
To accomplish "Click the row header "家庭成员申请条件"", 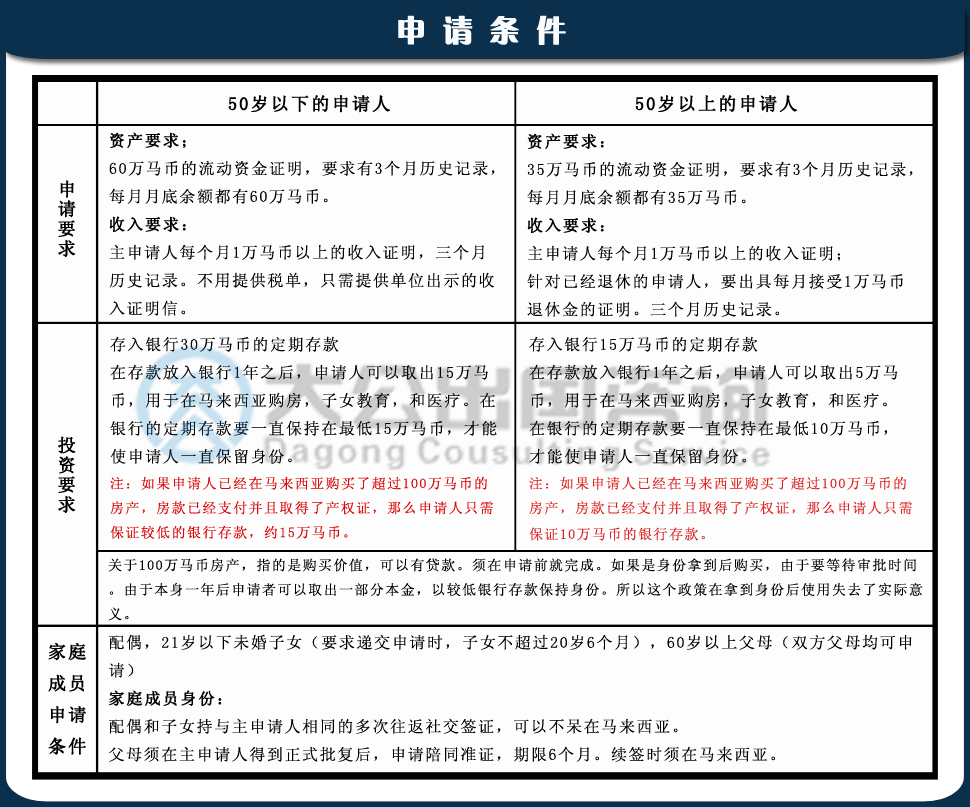I will click(67, 698).
